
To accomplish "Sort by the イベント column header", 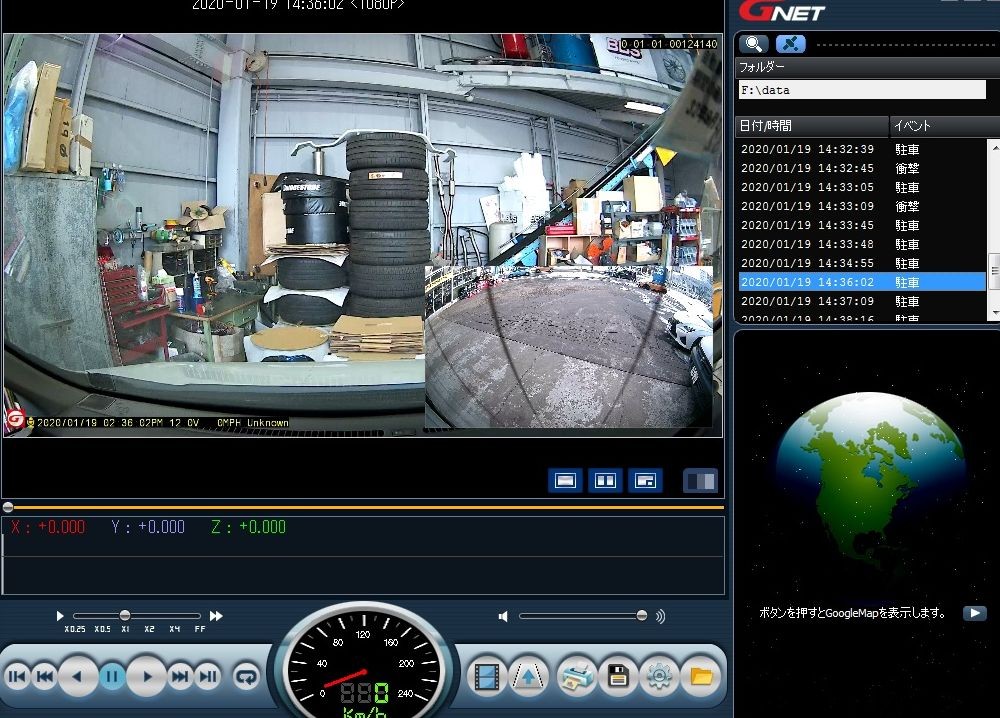I will (x=945, y=126).
